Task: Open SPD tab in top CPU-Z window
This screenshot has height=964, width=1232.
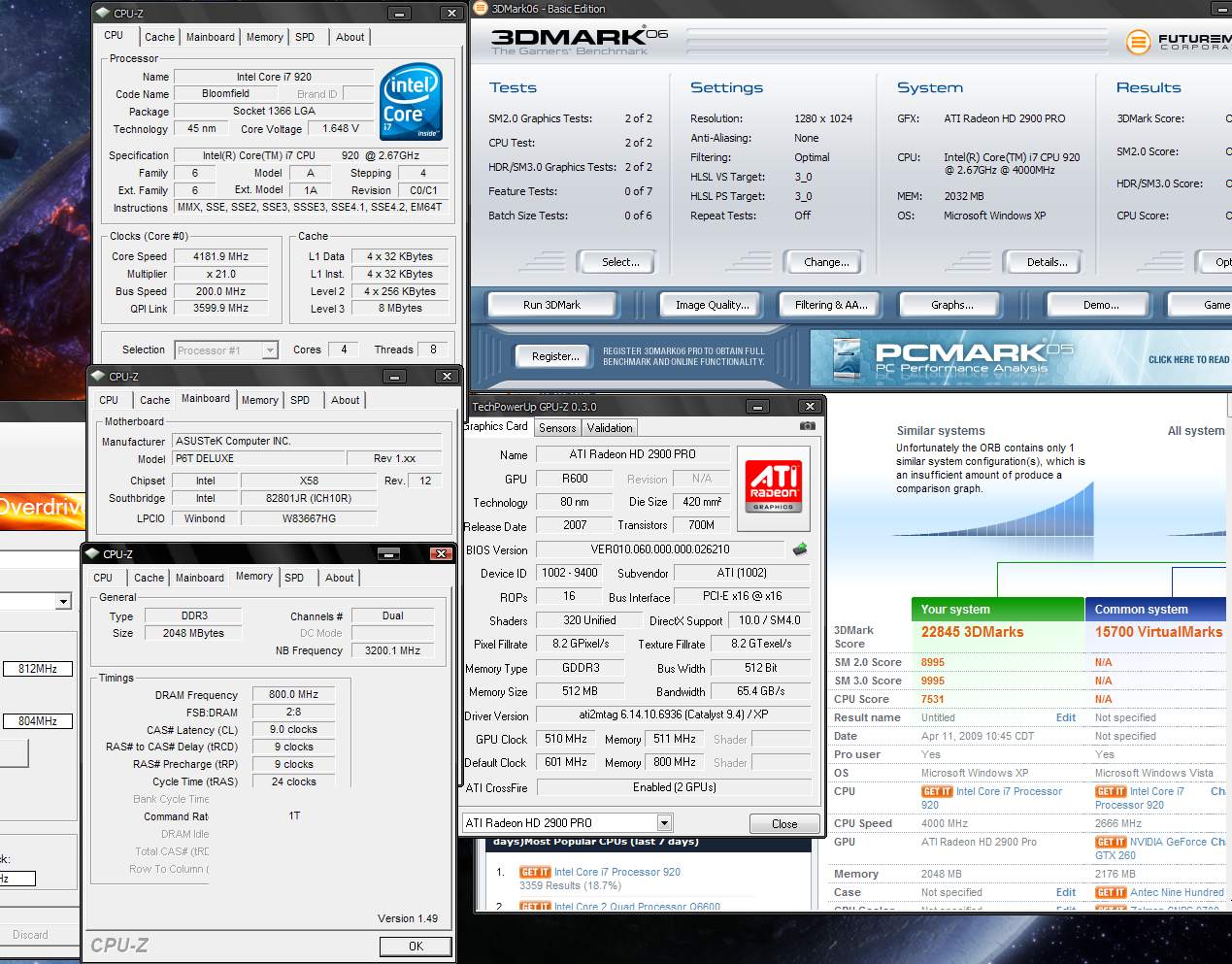Action: pyautogui.click(x=305, y=37)
